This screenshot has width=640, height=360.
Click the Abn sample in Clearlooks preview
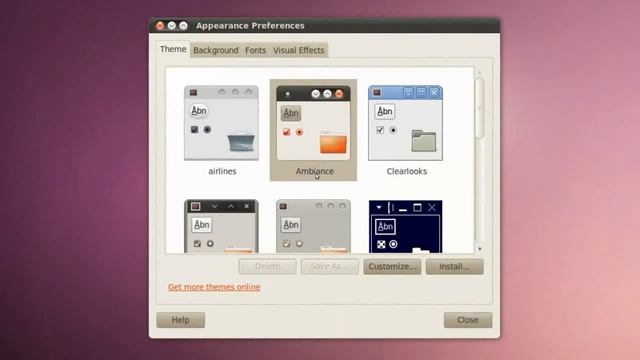coord(384,111)
